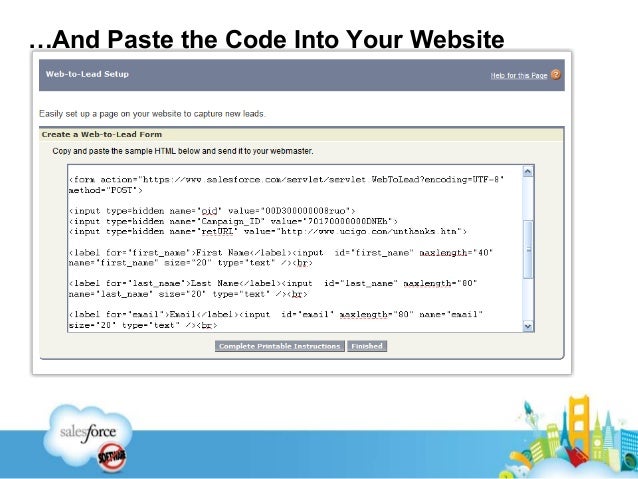Screen dimensions: 638x479
Task: Click the name="first_name" size="20" line
Action: coord(190,263)
